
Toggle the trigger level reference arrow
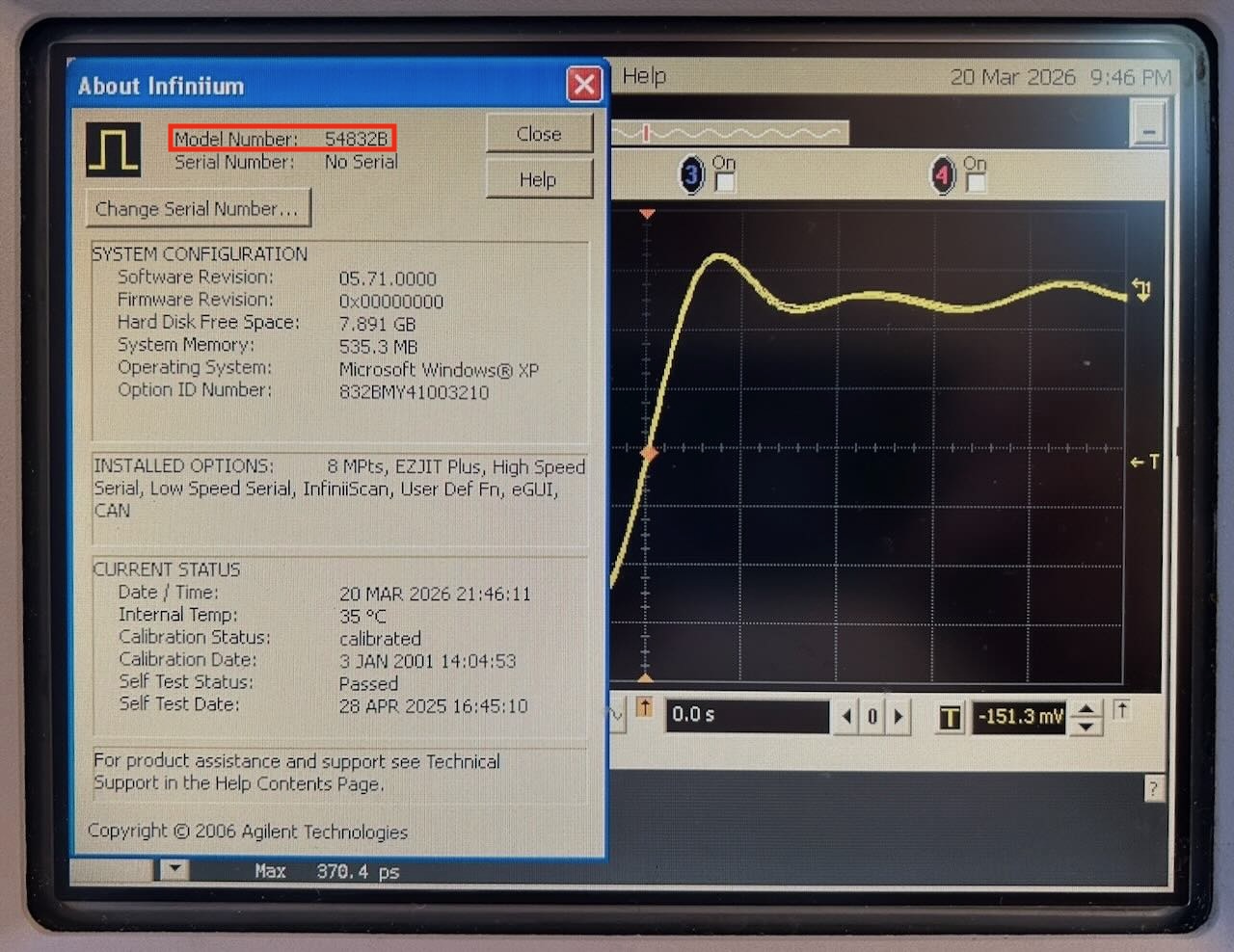(1121, 711)
